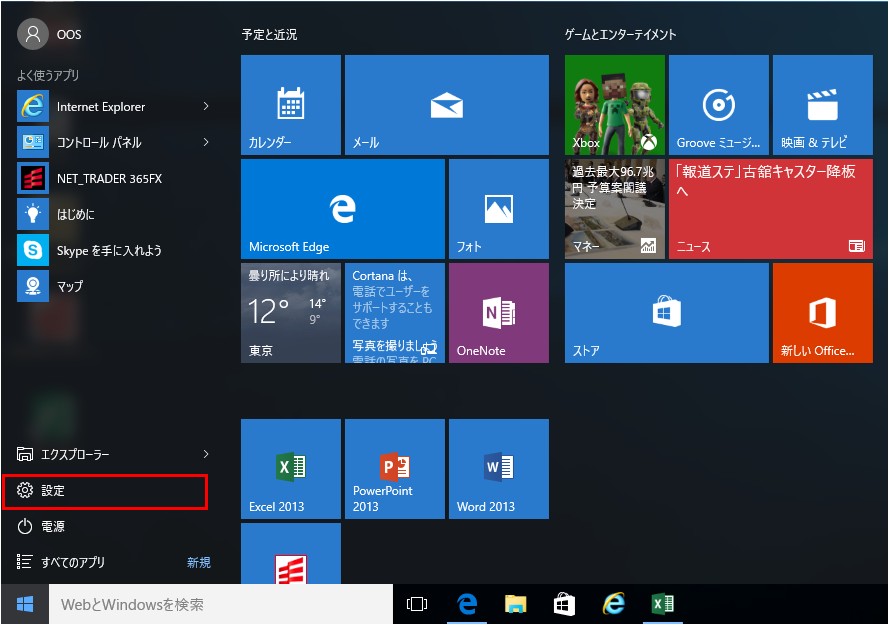Click the ゲームとエンターテイメント group heading
Viewport: 889px width, 625px height.
point(621,35)
